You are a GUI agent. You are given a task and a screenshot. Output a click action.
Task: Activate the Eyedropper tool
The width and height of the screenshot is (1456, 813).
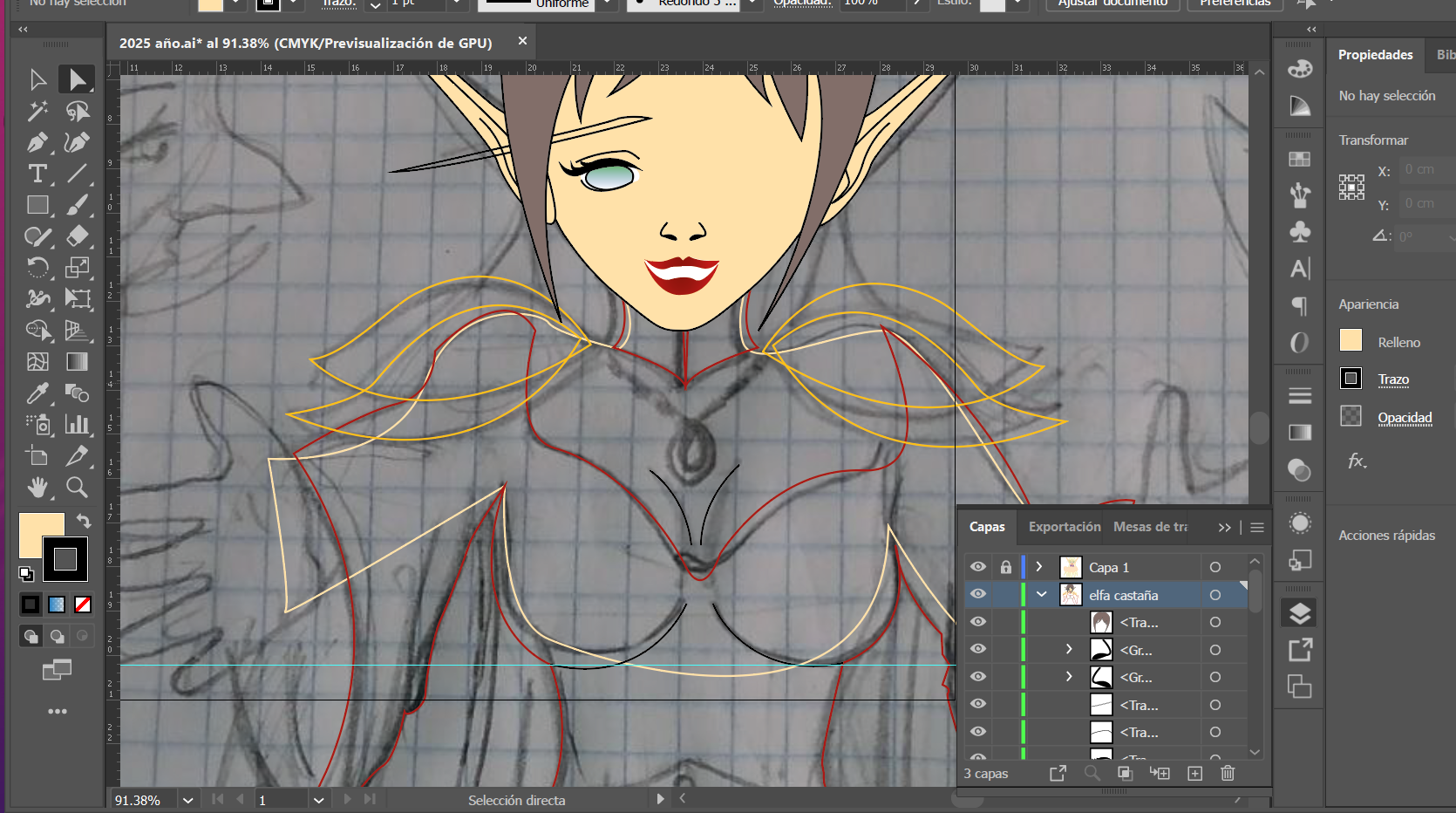point(37,393)
